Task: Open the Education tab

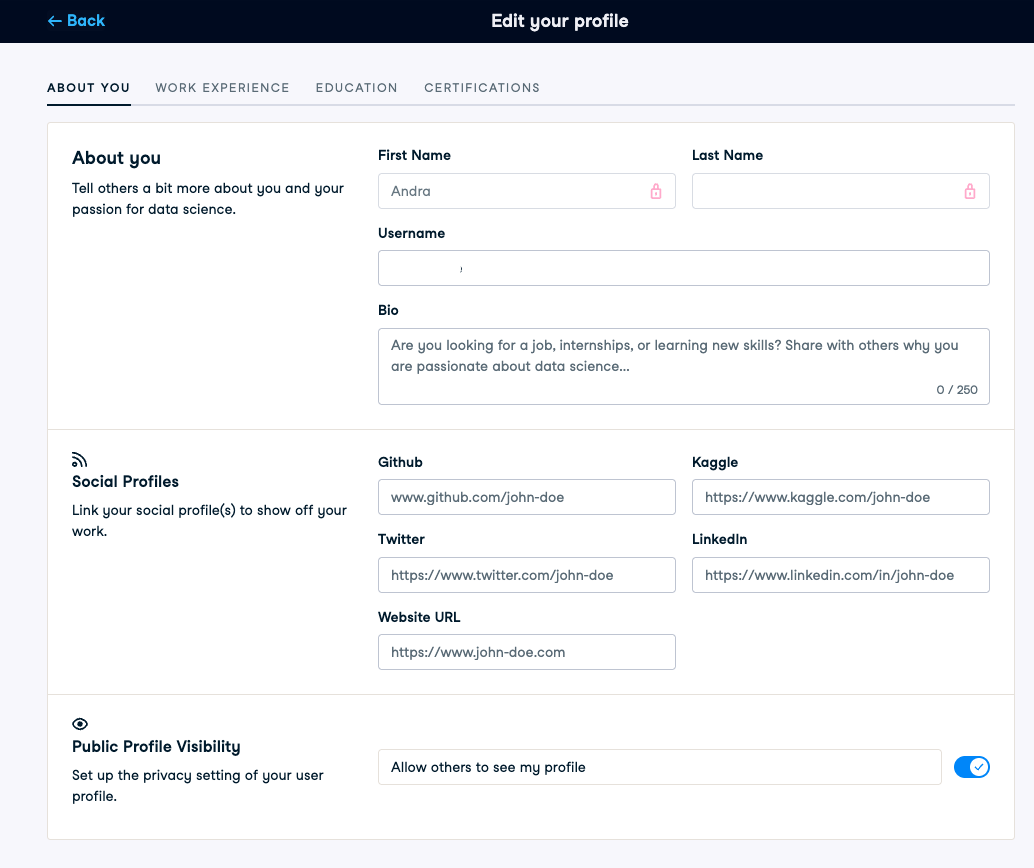Action: [x=356, y=88]
